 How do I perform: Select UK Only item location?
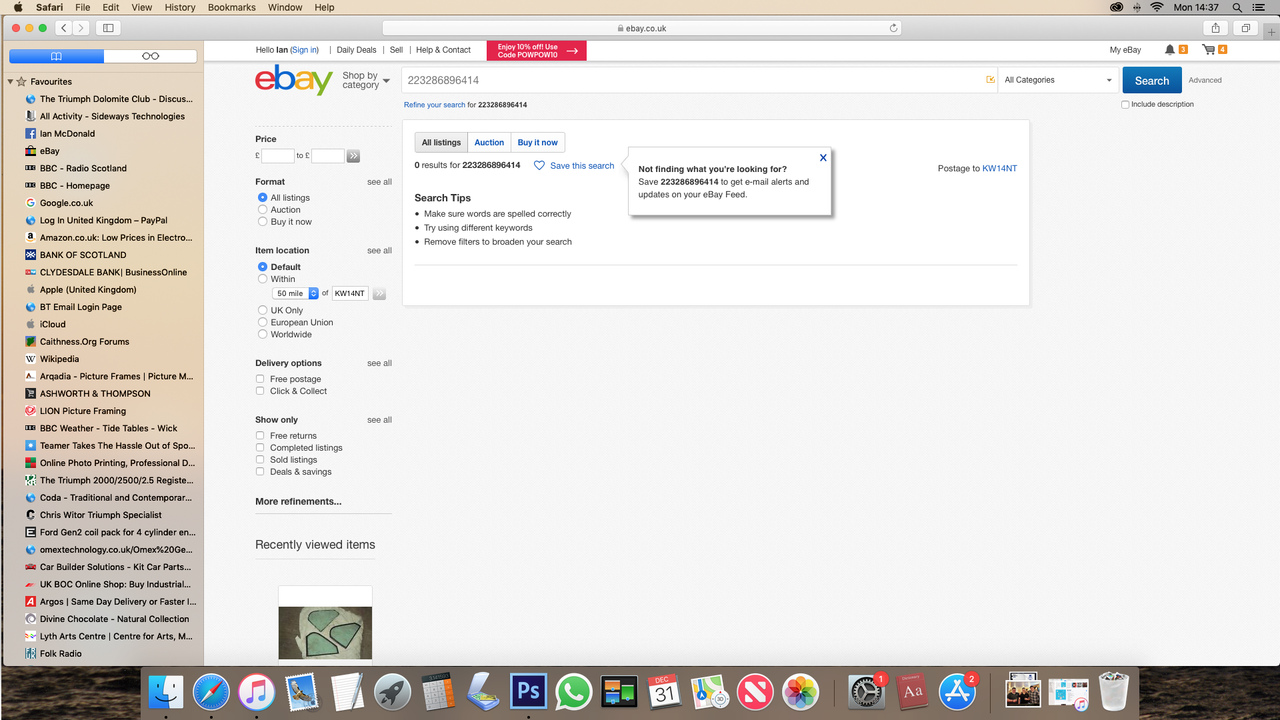263,310
